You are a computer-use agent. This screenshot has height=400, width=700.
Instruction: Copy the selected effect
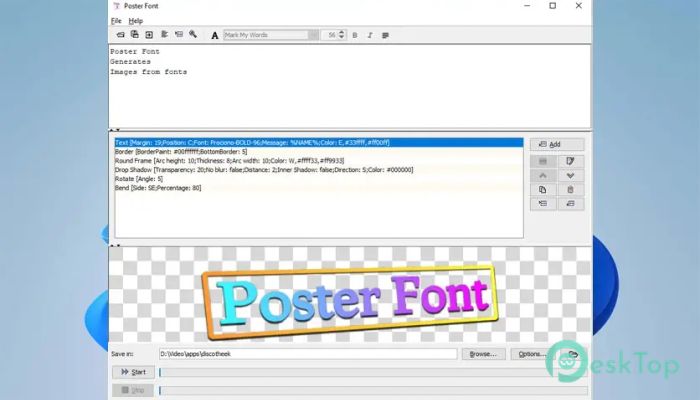click(543, 190)
